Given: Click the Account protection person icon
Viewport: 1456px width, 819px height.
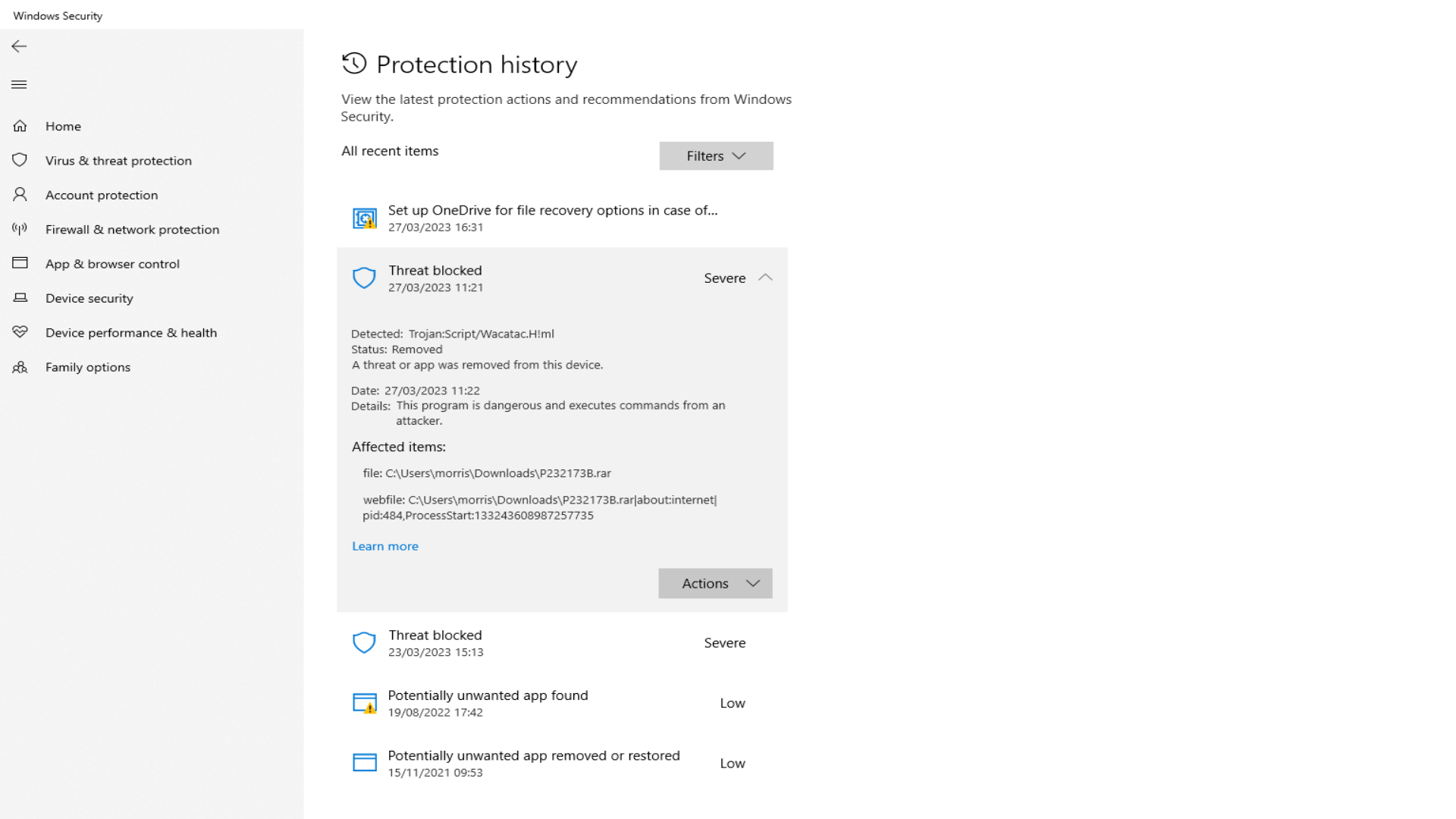Looking at the screenshot, I should point(20,195).
